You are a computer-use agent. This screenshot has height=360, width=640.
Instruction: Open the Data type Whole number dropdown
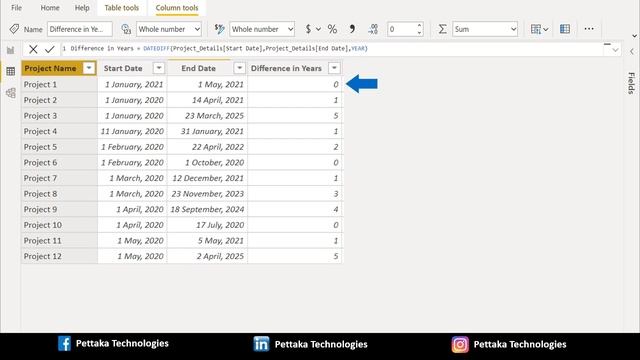(169, 29)
